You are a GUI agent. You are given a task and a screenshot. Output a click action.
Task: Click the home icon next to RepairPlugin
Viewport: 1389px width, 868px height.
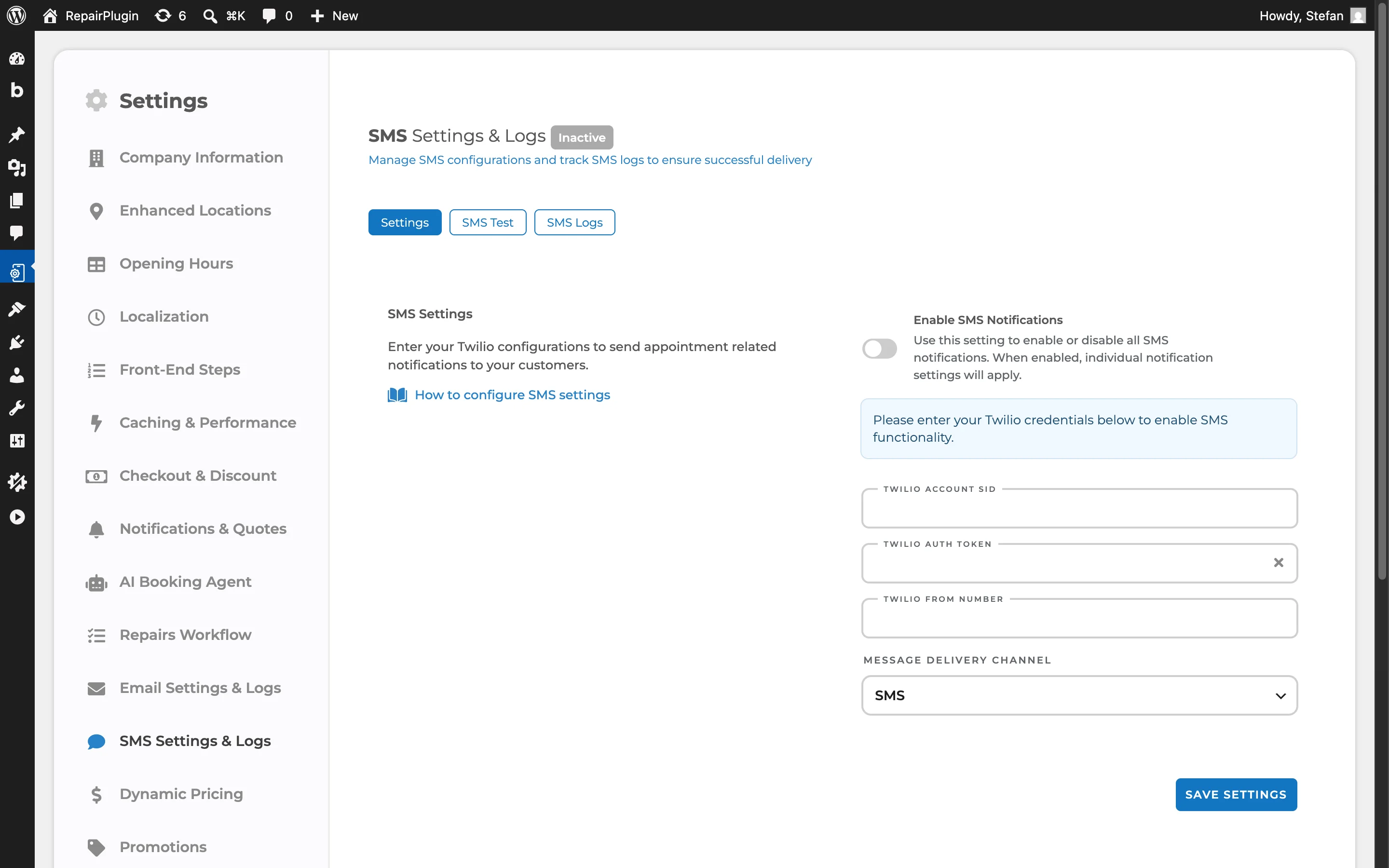[x=50, y=15]
